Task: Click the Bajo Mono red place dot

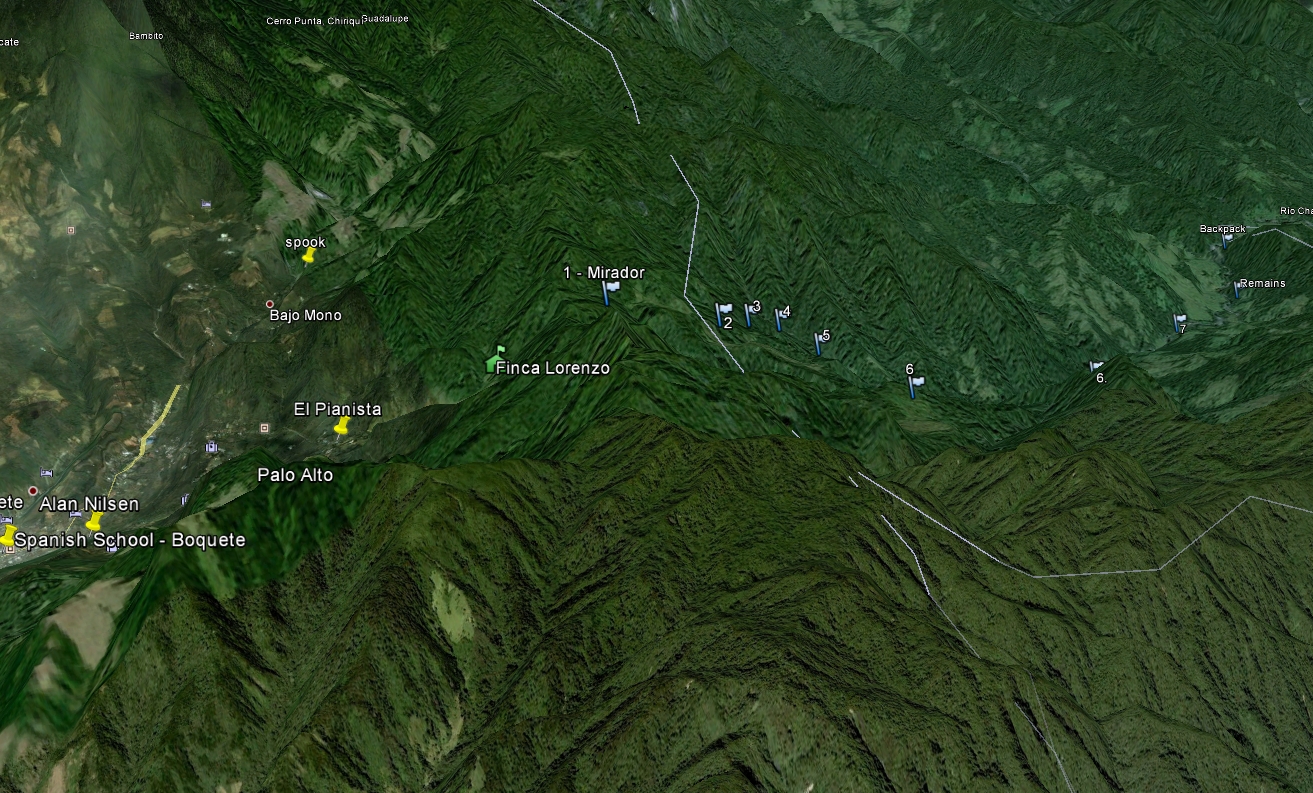Action: click(269, 304)
